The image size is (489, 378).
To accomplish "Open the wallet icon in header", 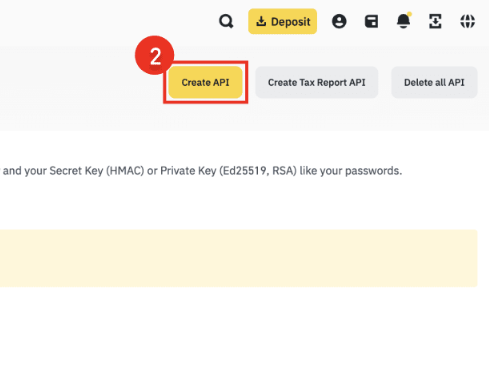I will coord(371,22).
